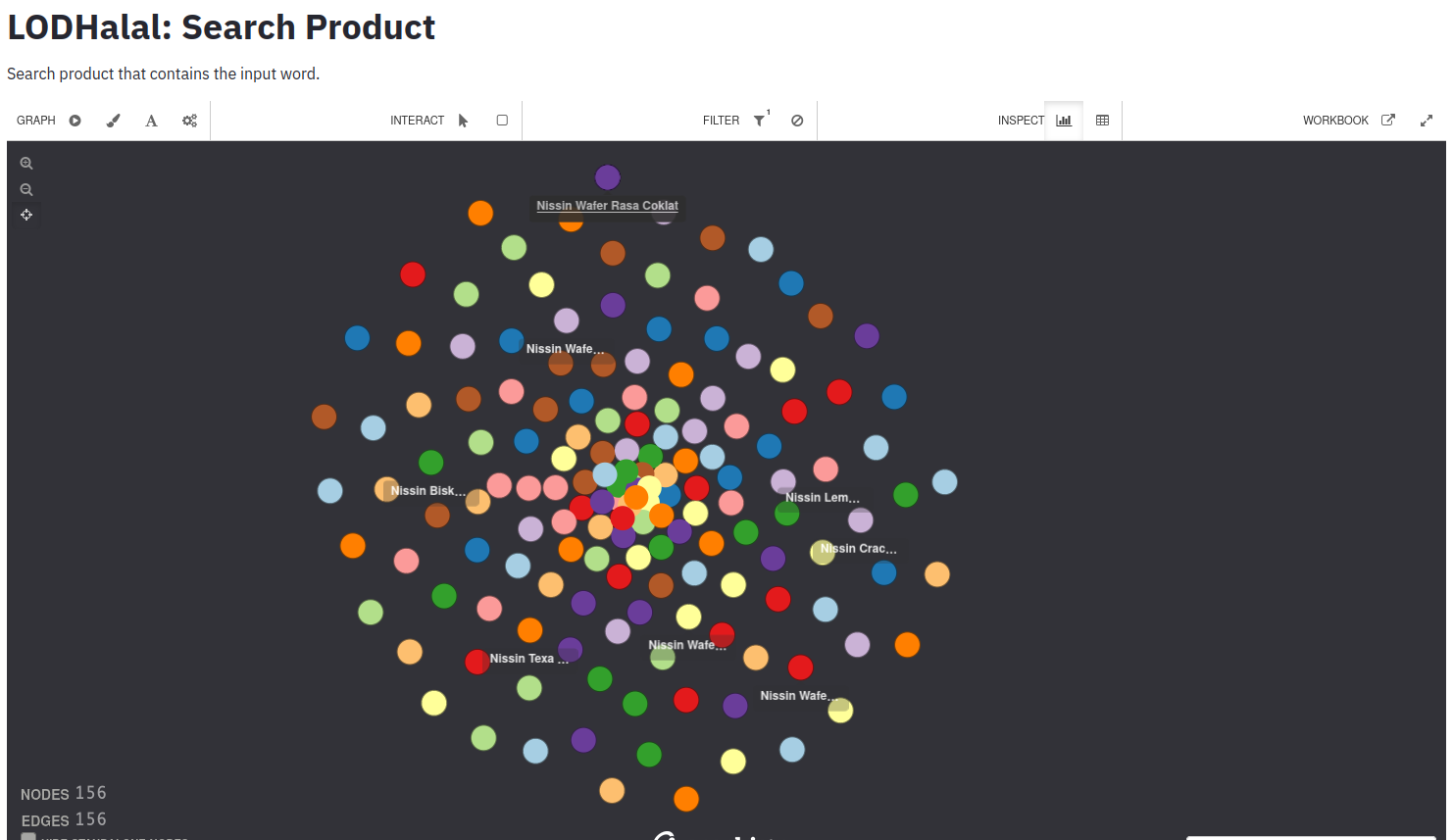The width and height of the screenshot is (1453, 840).
Task: Switch to the table inspect view
Action: pyautogui.click(x=1102, y=120)
